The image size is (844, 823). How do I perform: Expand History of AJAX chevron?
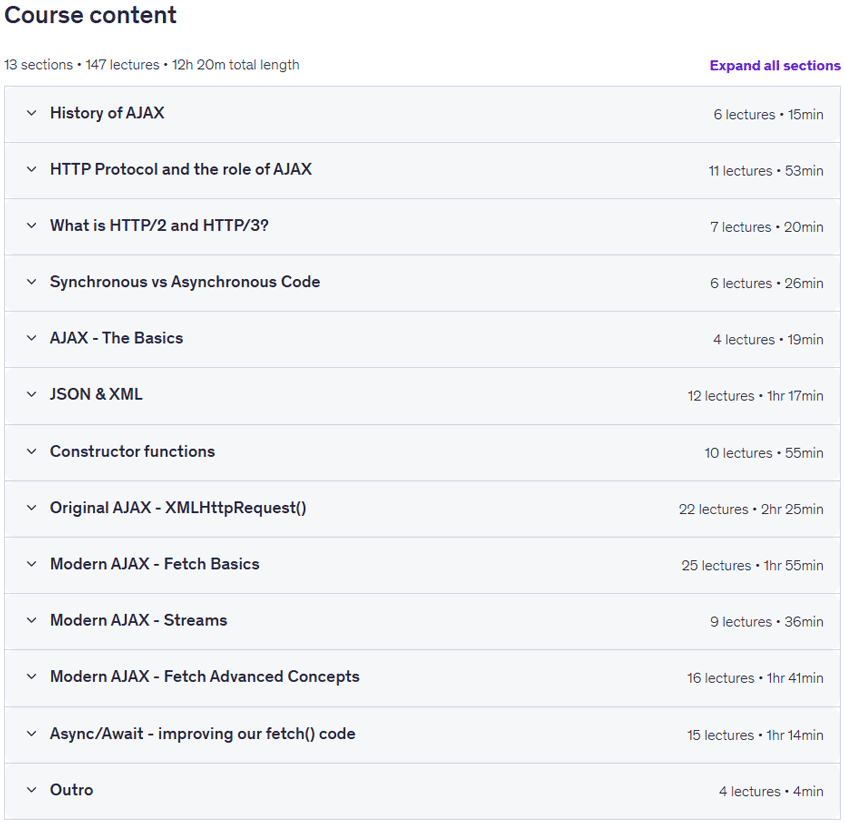coord(32,113)
